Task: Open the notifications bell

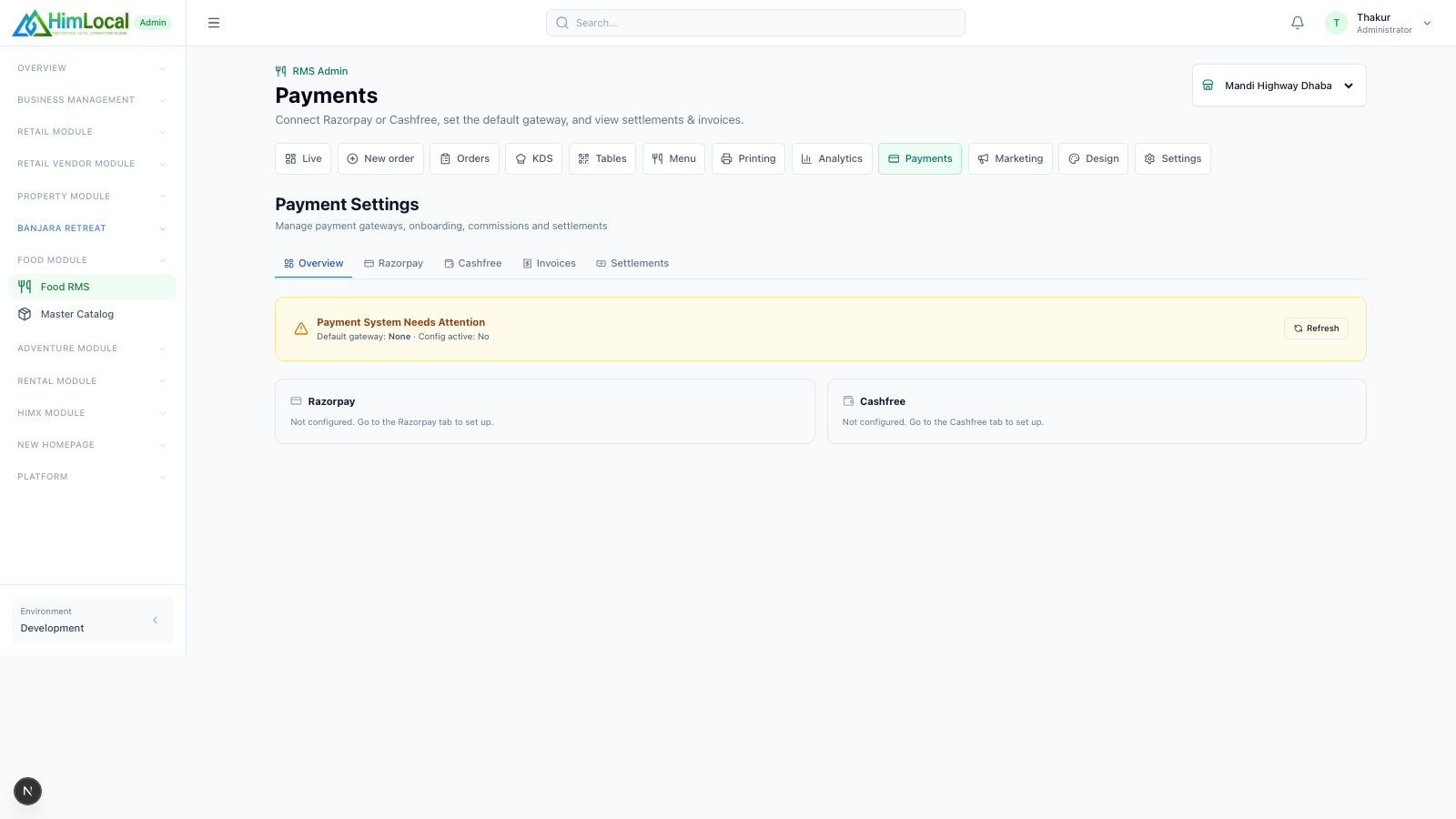Action: pos(1298,23)
